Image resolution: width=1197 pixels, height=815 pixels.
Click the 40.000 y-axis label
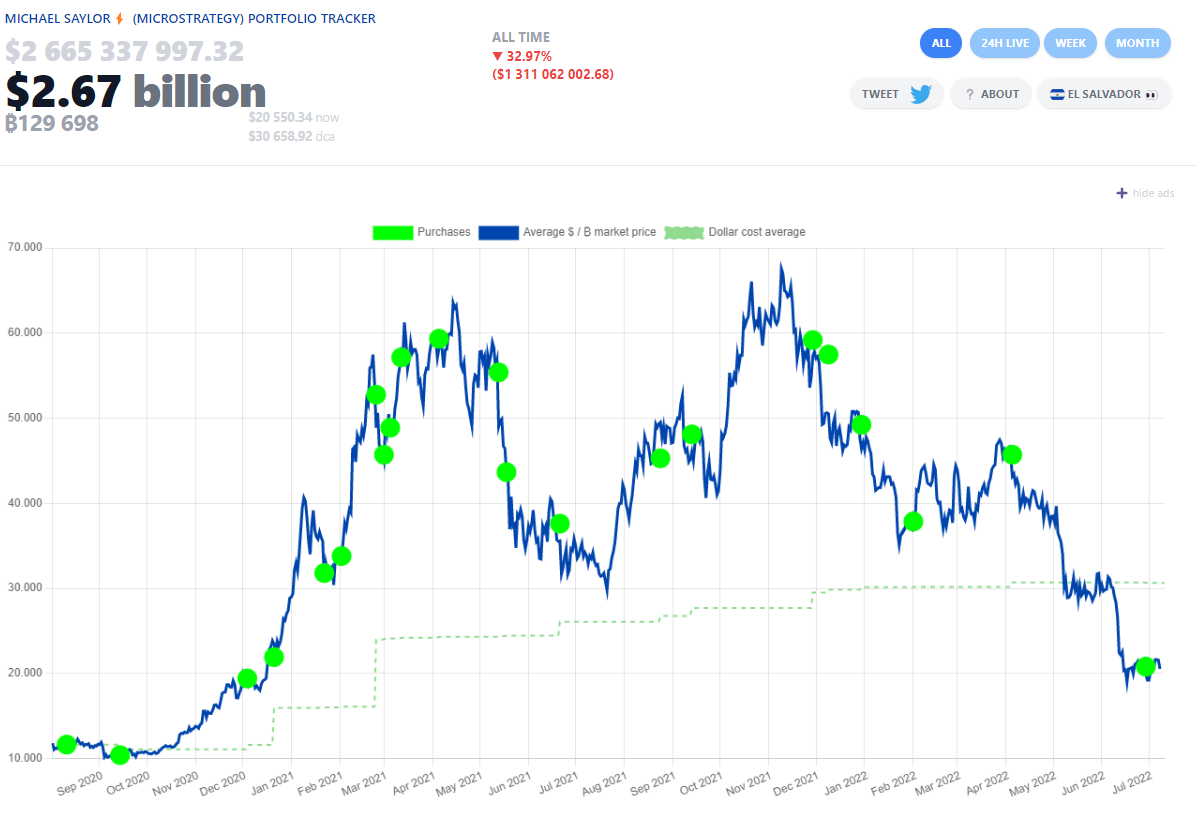[x=25, y=503]
